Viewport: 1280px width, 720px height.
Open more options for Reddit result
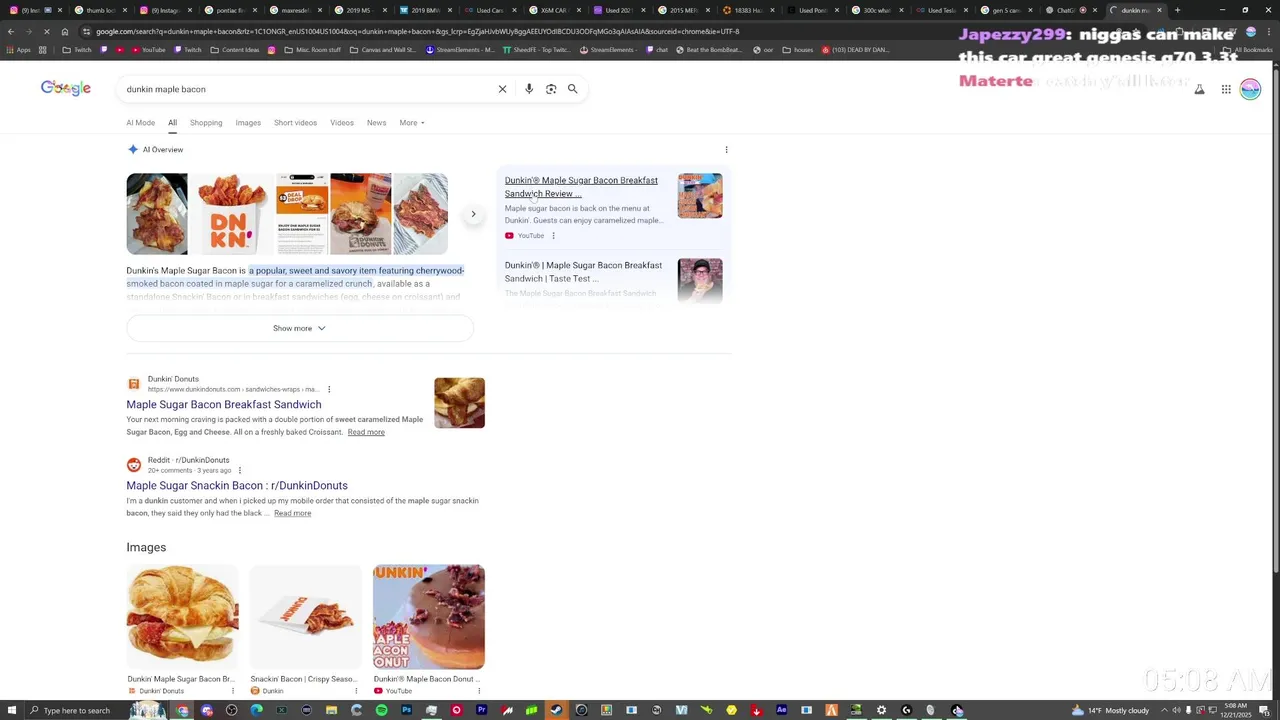click(x=239, y=470)
